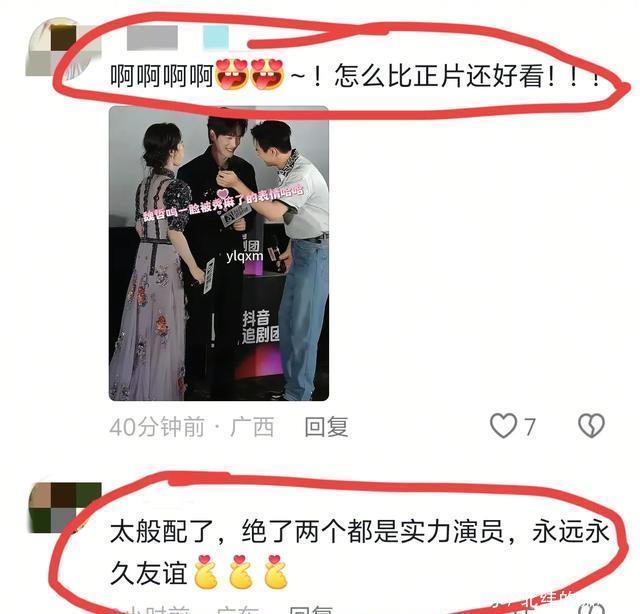Click the like count 7
This screenshot has width=640, height=614.
529,427
